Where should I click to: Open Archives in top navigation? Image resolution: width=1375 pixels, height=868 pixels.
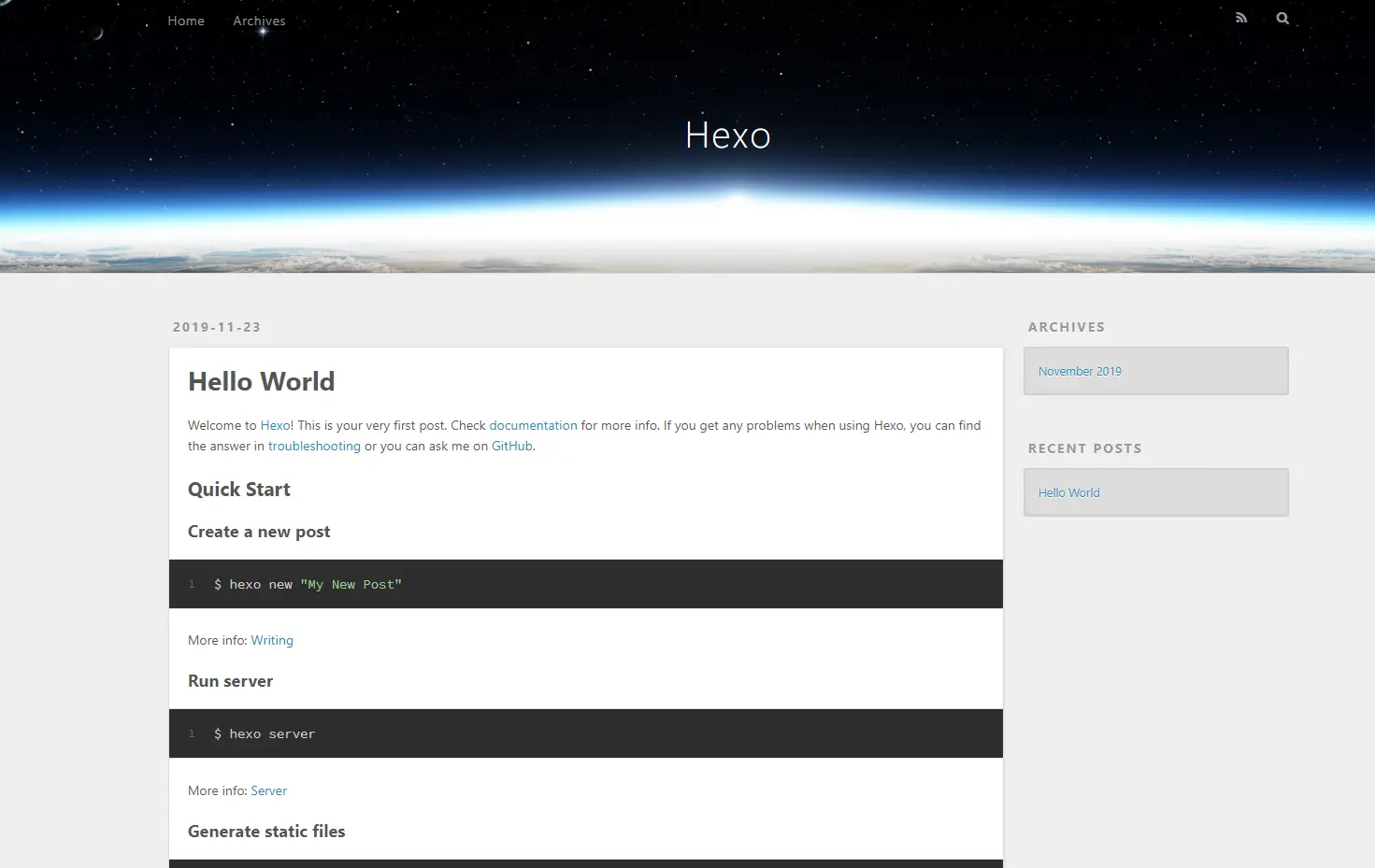coord(259,21)
